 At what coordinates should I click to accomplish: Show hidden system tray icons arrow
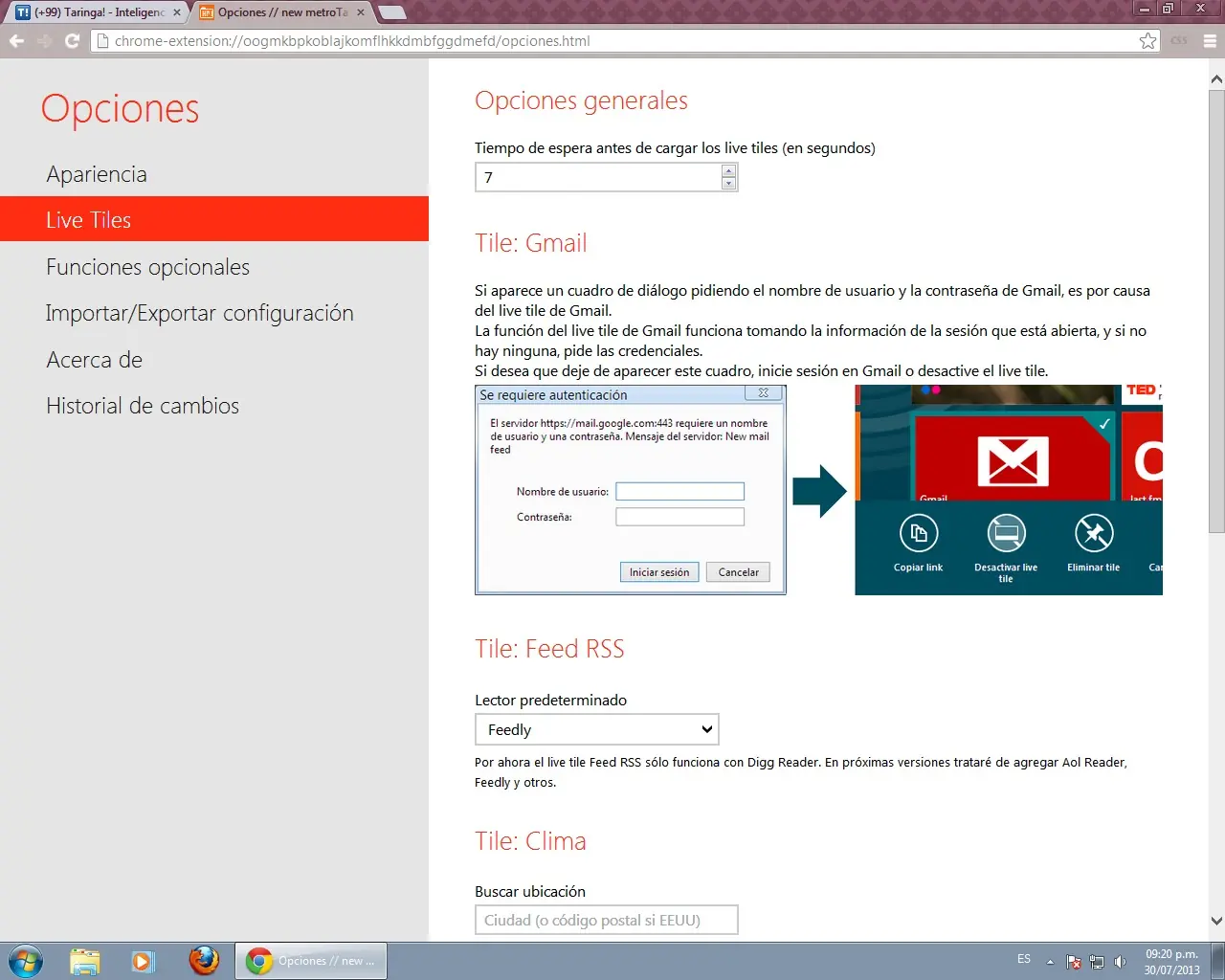(x=1050, y=962)
